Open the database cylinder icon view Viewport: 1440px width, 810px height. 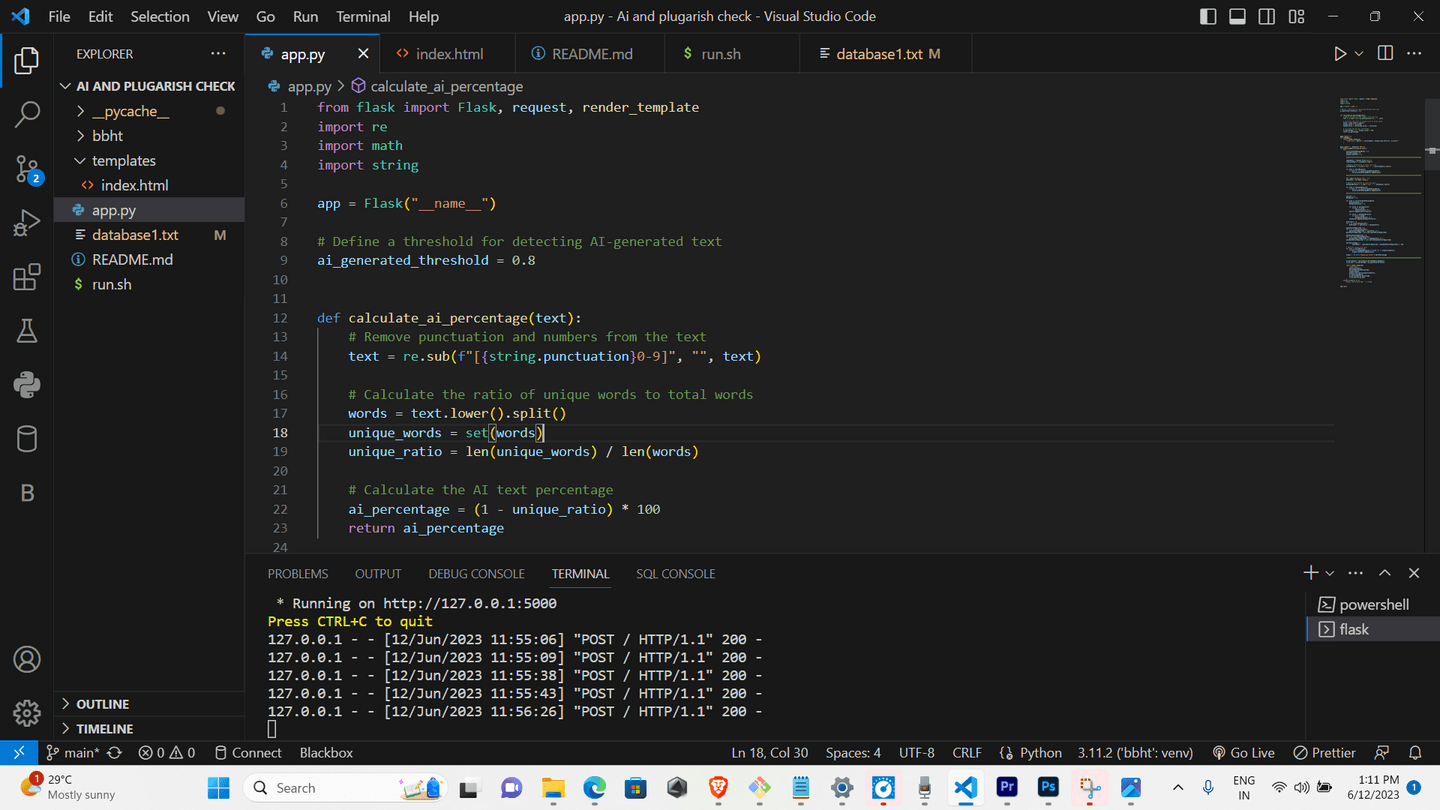click(x=27, y=439)
